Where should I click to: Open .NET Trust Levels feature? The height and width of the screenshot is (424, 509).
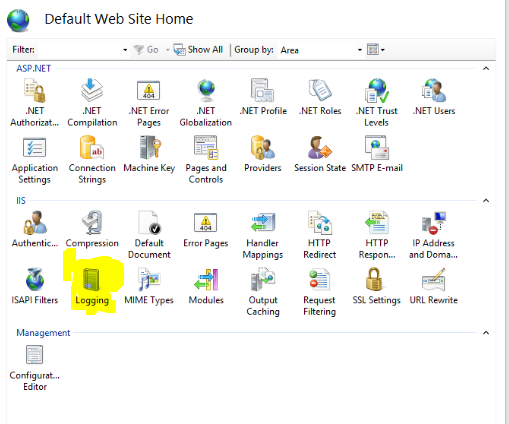click(x=377, y=103)
